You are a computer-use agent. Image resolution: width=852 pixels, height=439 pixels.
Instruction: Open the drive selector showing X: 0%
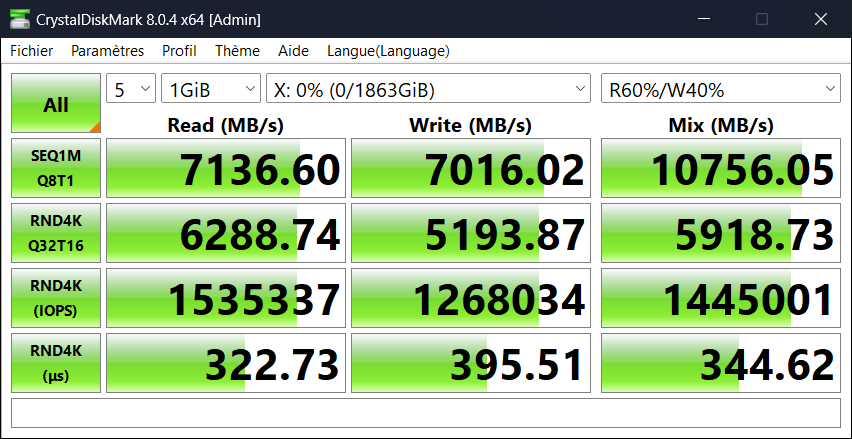click(428, 90)
